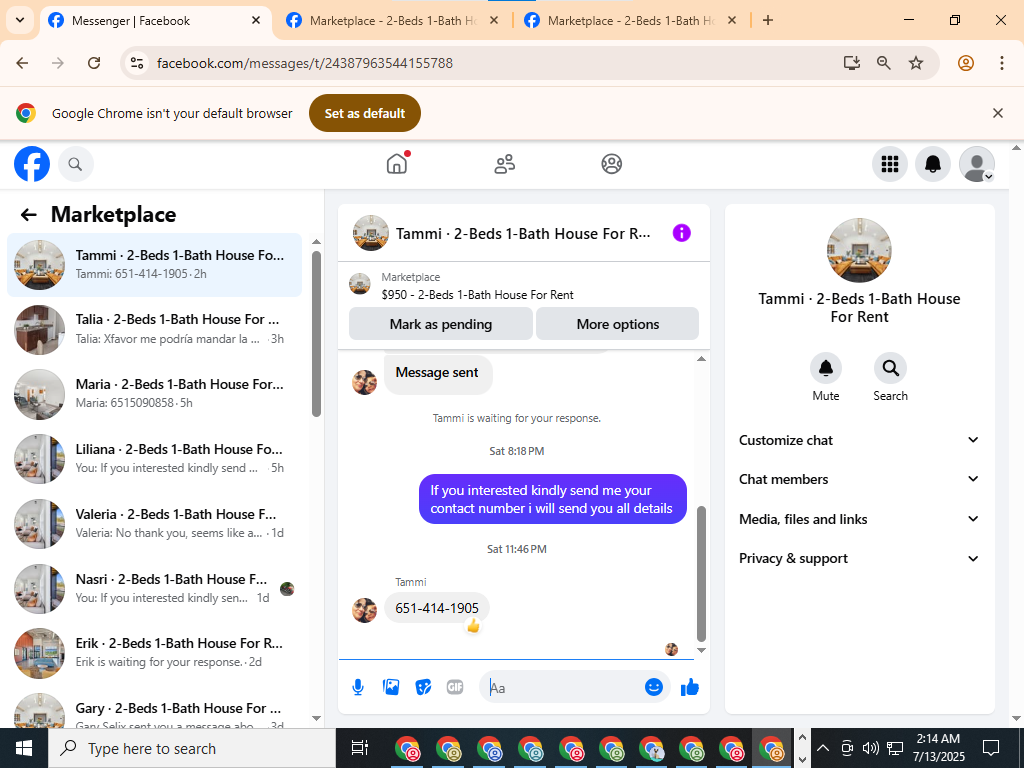Expand Chat members section
The height and width of the screenshot is (768, 1024).
coord(859,479)
